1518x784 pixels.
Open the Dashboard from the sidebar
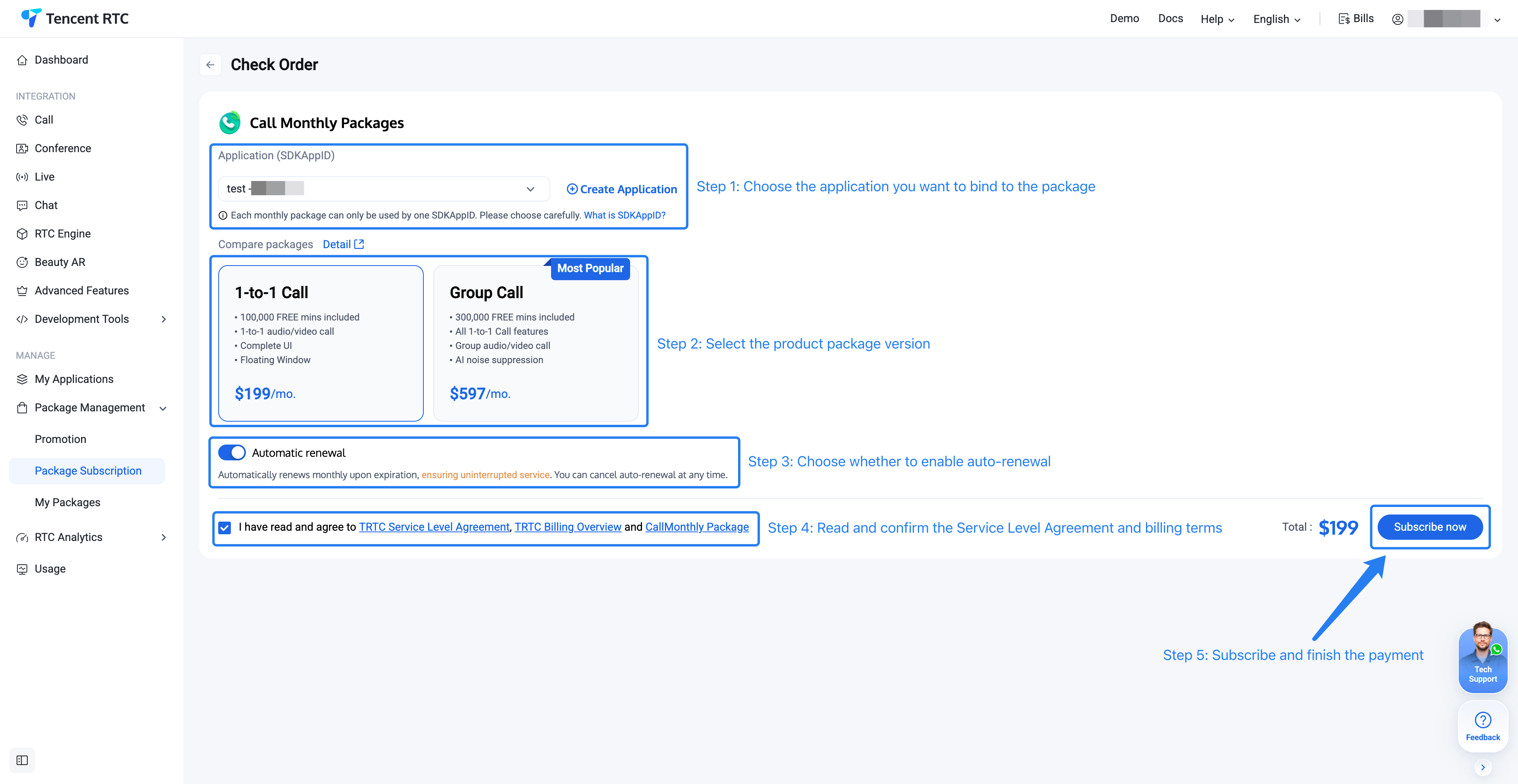pyautogui.click(x=61, y=60)
